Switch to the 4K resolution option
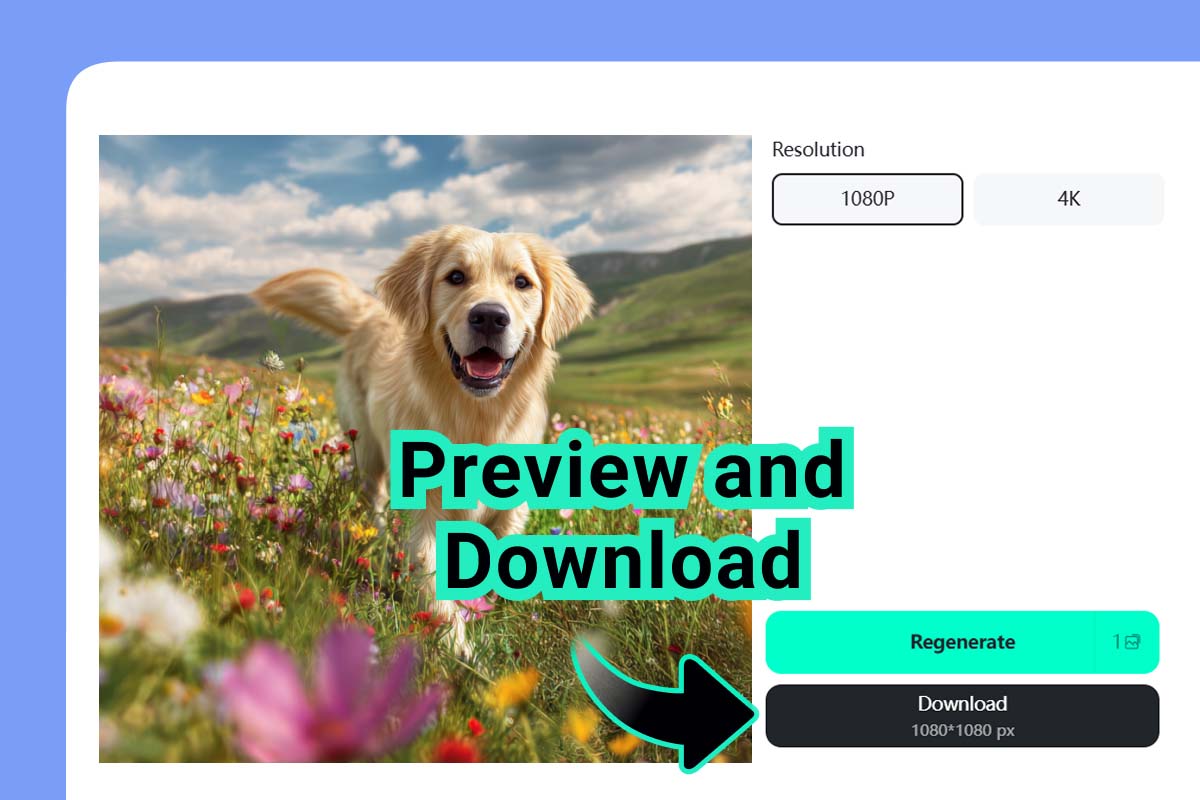 (1067, 198)
